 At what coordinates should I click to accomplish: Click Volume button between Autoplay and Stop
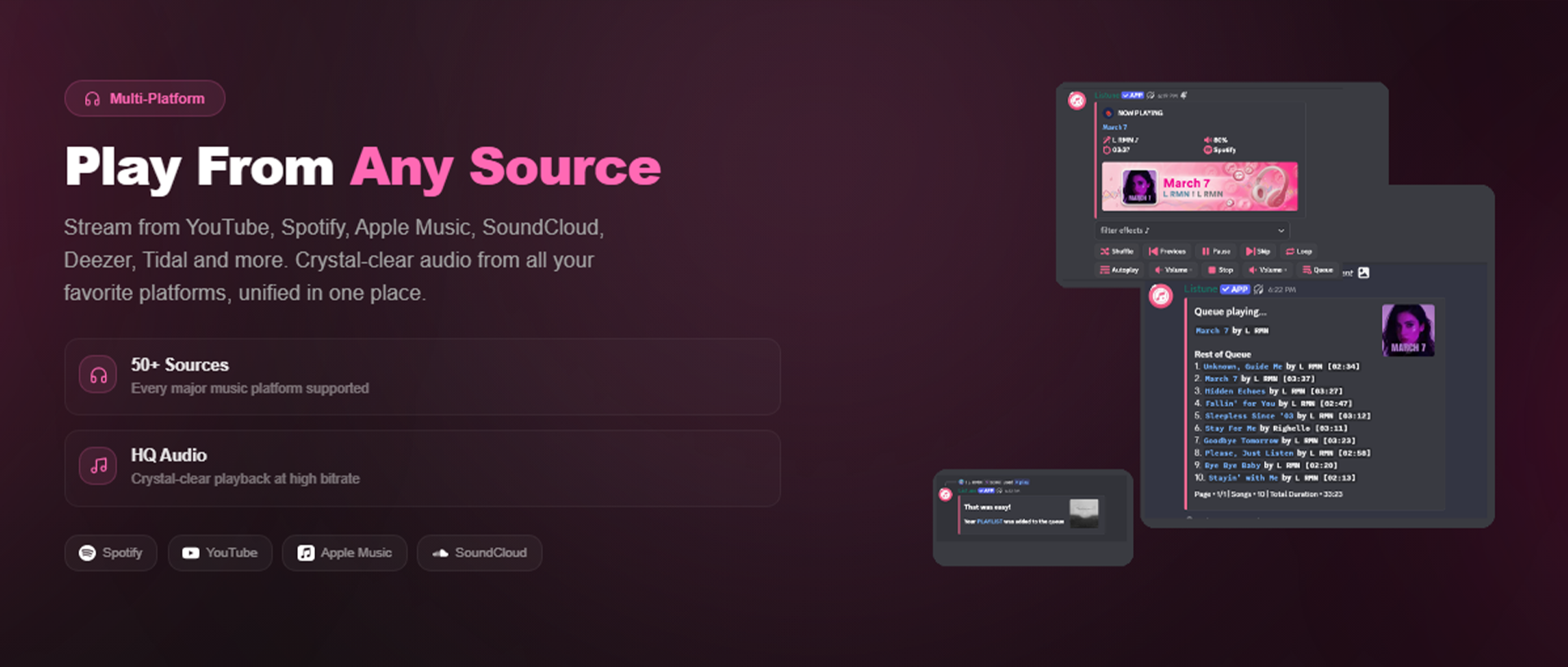[1174, 269]
